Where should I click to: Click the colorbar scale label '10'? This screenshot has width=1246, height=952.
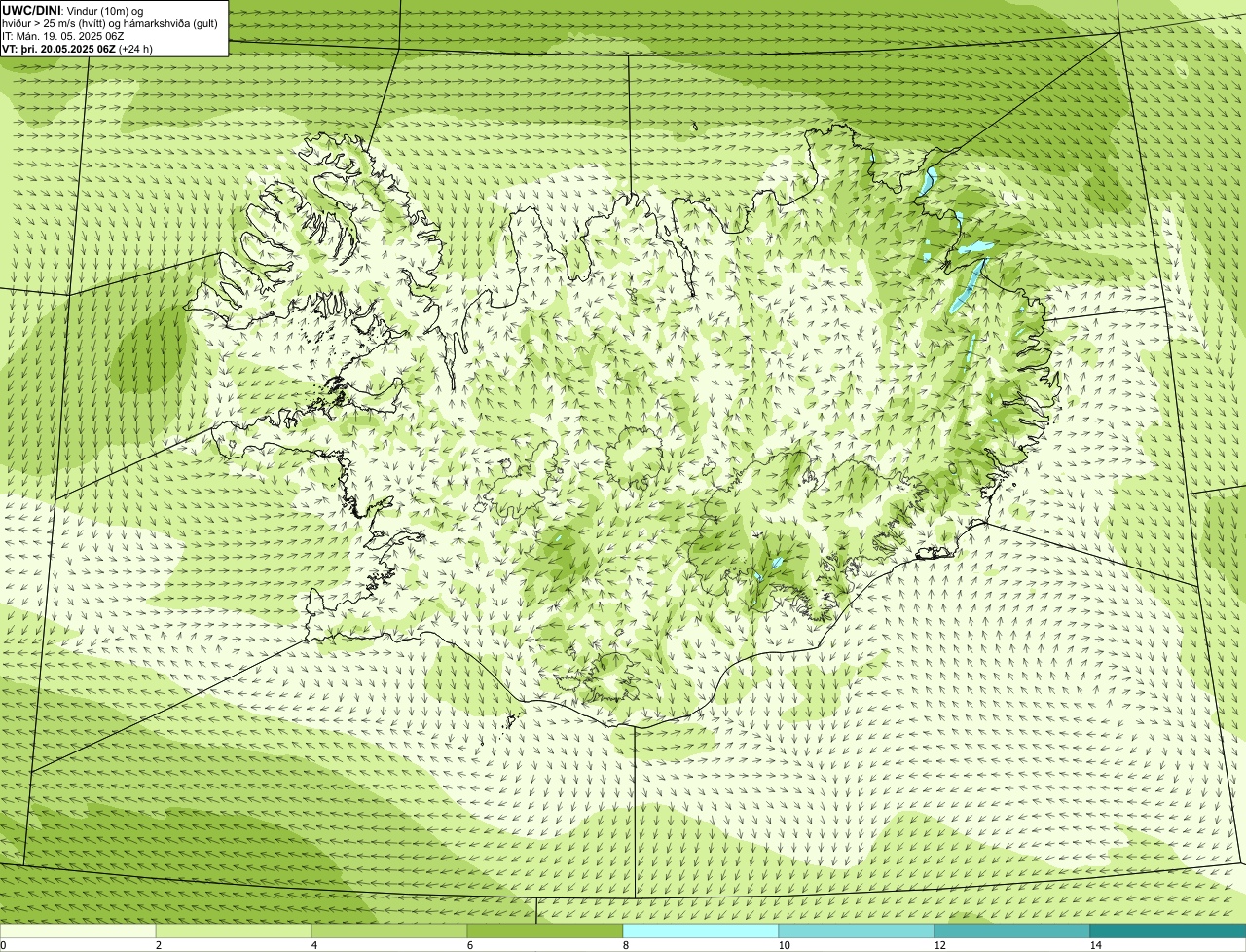click(x=785, y=945)
